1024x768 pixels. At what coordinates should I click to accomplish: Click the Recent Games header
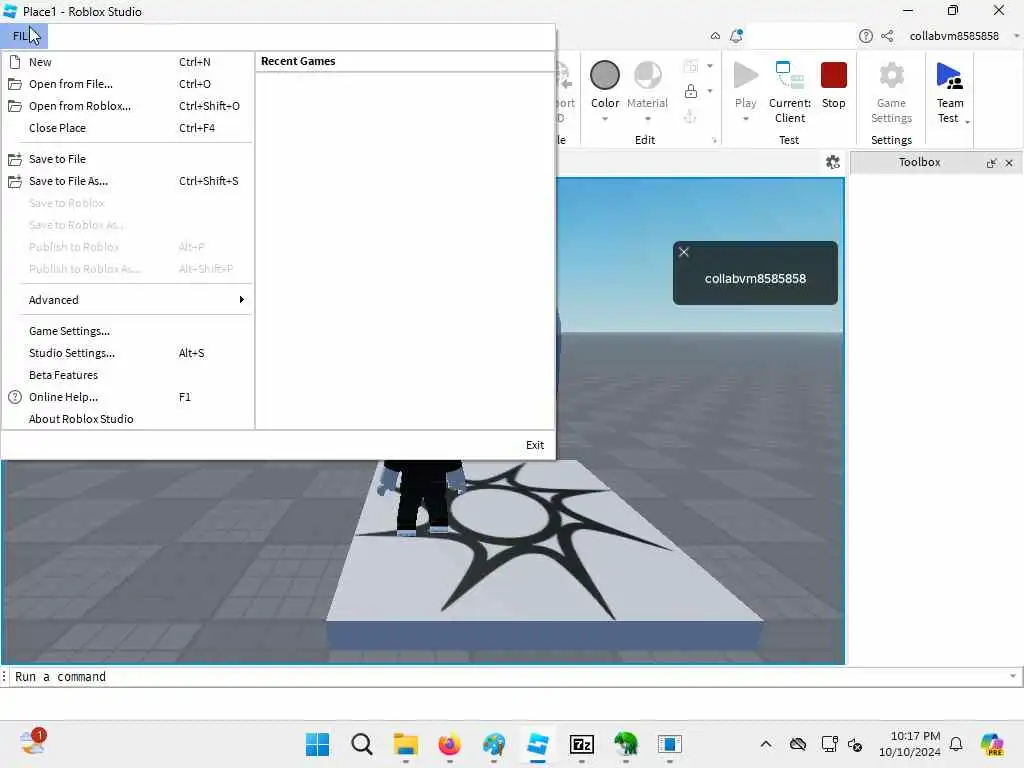point(298,61)
